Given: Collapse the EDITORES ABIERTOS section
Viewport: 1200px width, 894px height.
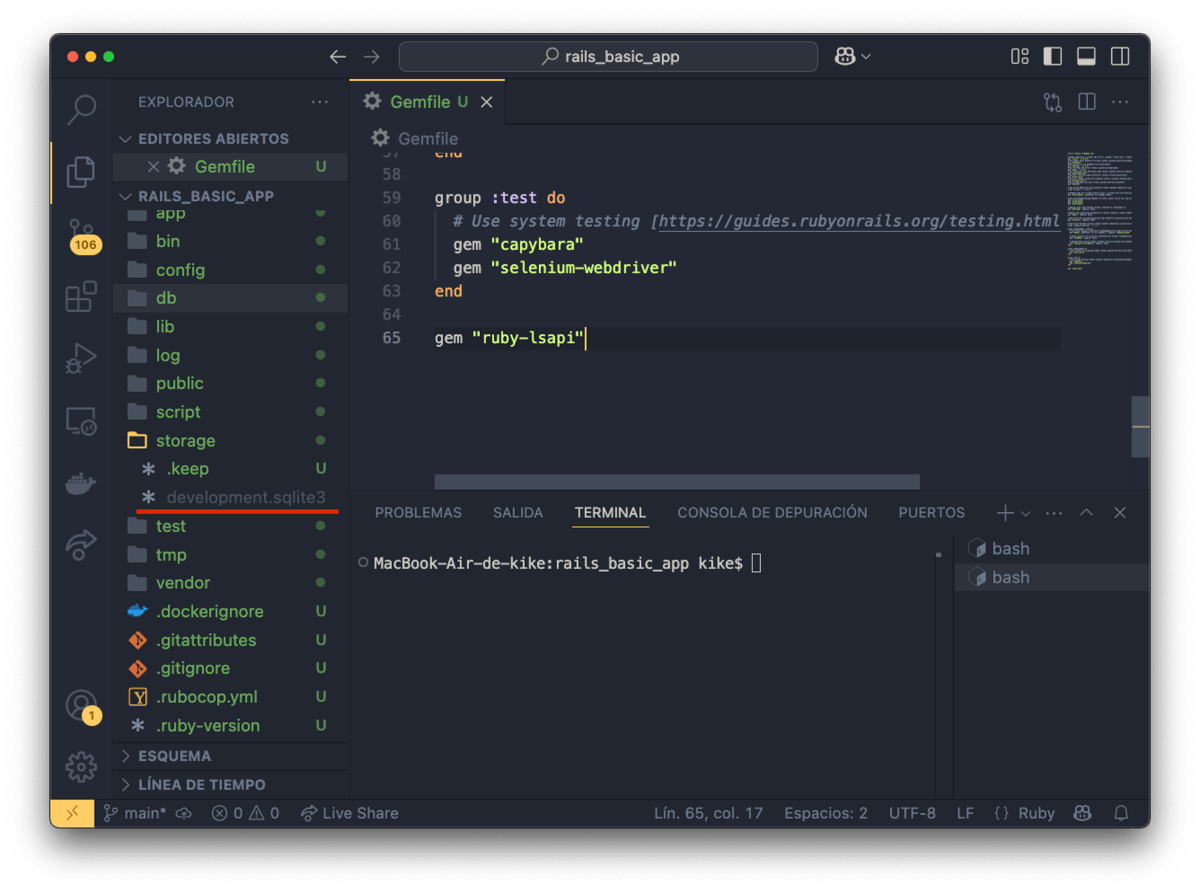Looking at the screenshot, I should point(213,139).
